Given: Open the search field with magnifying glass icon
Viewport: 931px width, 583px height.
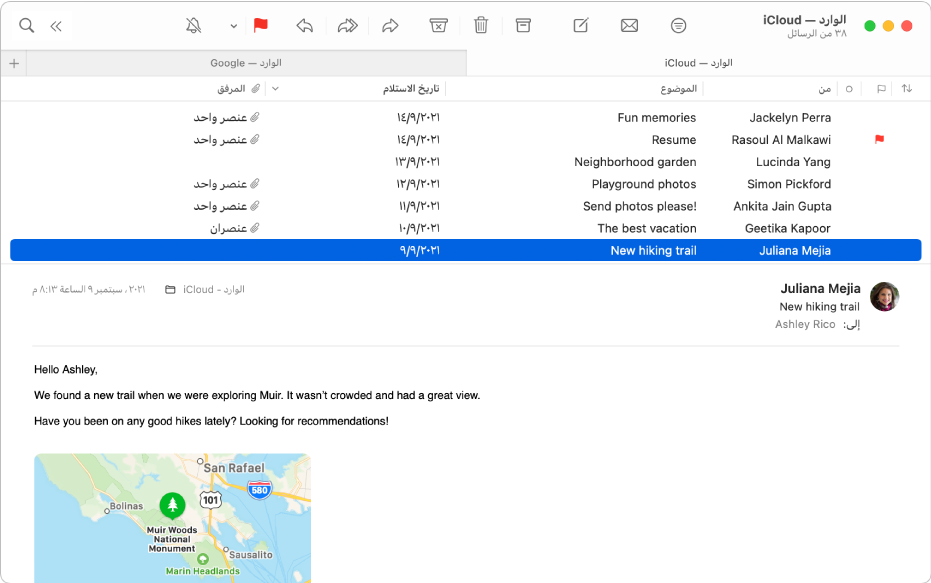Looking at the screenshot, I should click(x=27, y=25).
